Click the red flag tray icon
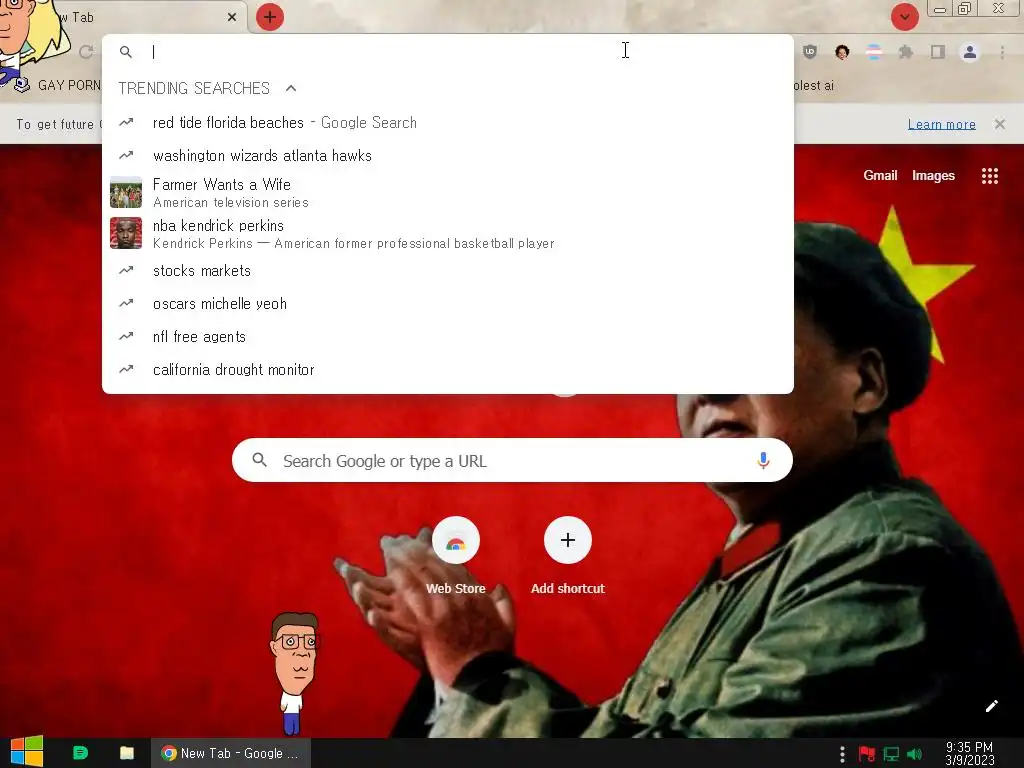 (867, 754)
